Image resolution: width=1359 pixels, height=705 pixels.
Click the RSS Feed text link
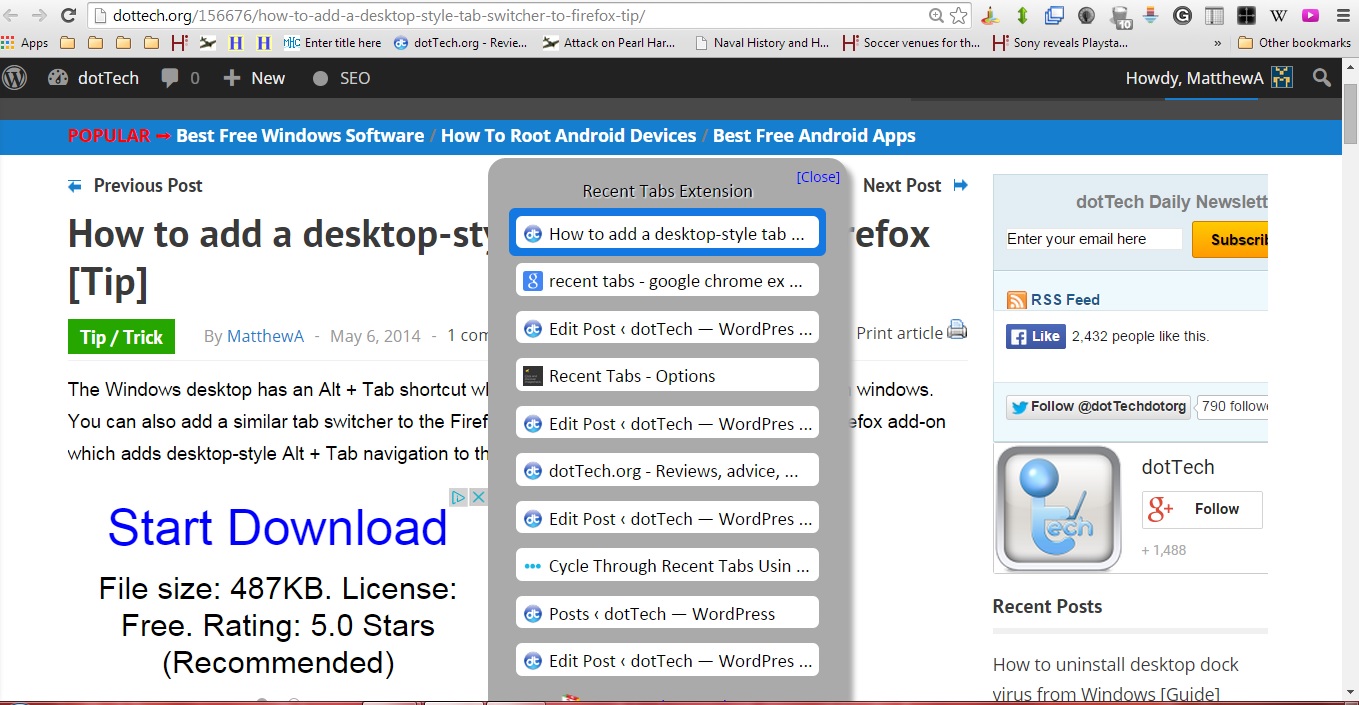(x=1065, y=300)
